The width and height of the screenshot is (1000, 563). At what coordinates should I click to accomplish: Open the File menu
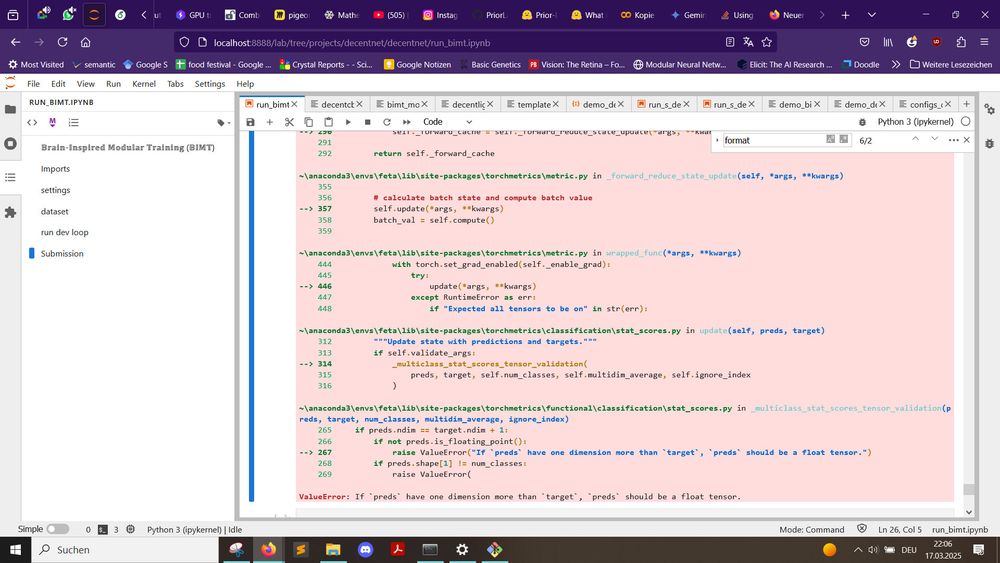pyautogui.click(x=33, y=84)
